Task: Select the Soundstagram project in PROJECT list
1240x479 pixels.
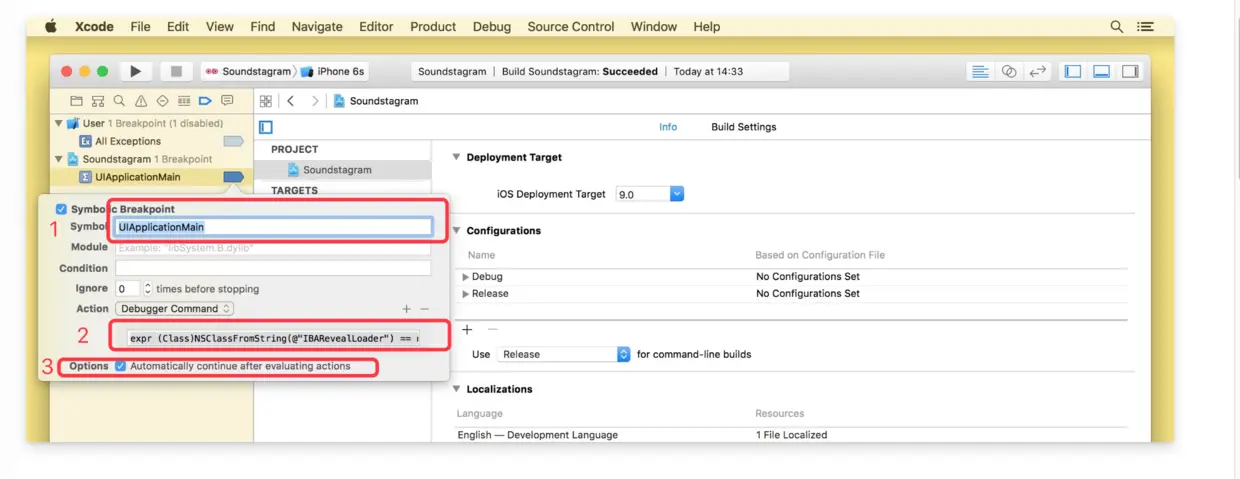Action: (x=342, y=170)
